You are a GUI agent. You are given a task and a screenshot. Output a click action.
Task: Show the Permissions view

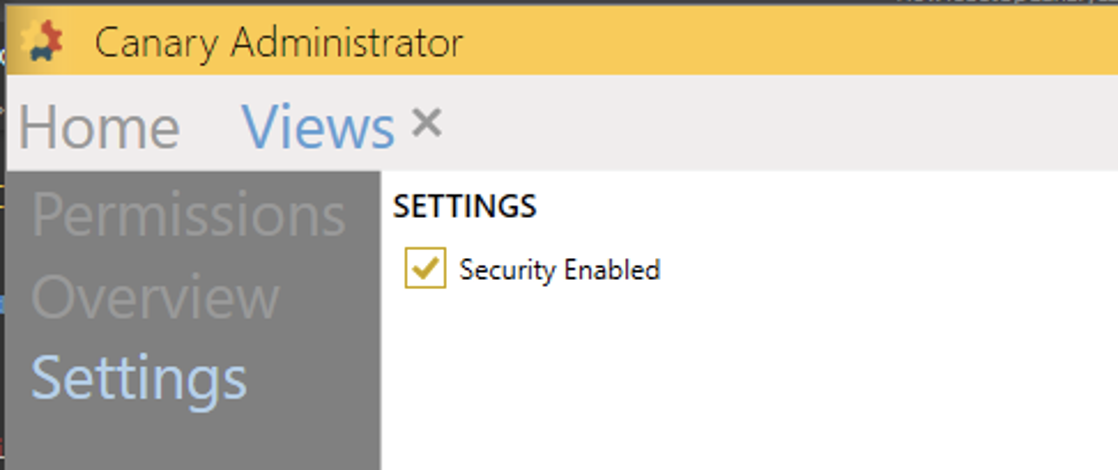tap(188, 214)
